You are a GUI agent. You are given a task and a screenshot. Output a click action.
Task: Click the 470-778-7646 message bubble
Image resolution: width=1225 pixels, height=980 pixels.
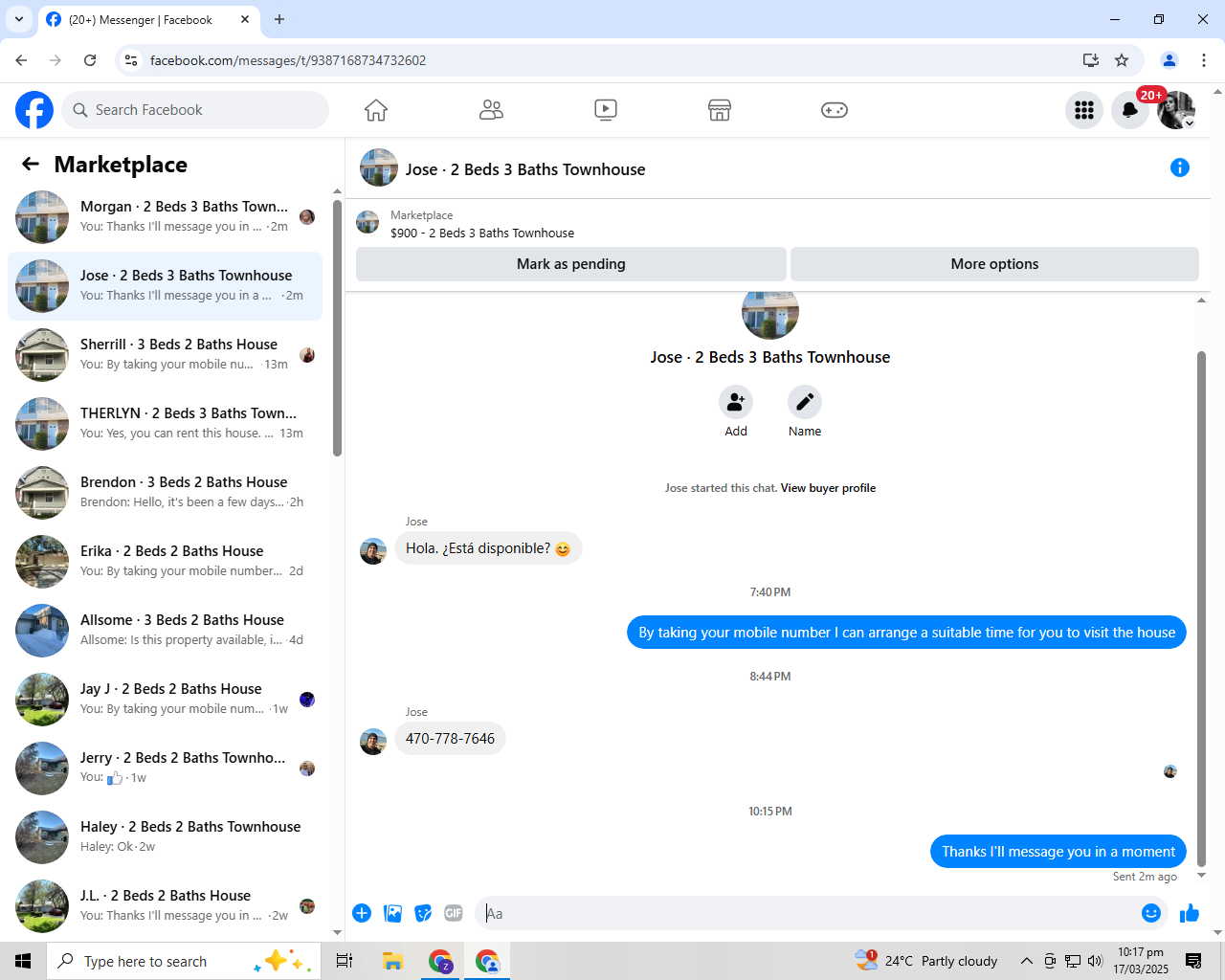pyautogui.click(x=450, y=739)
